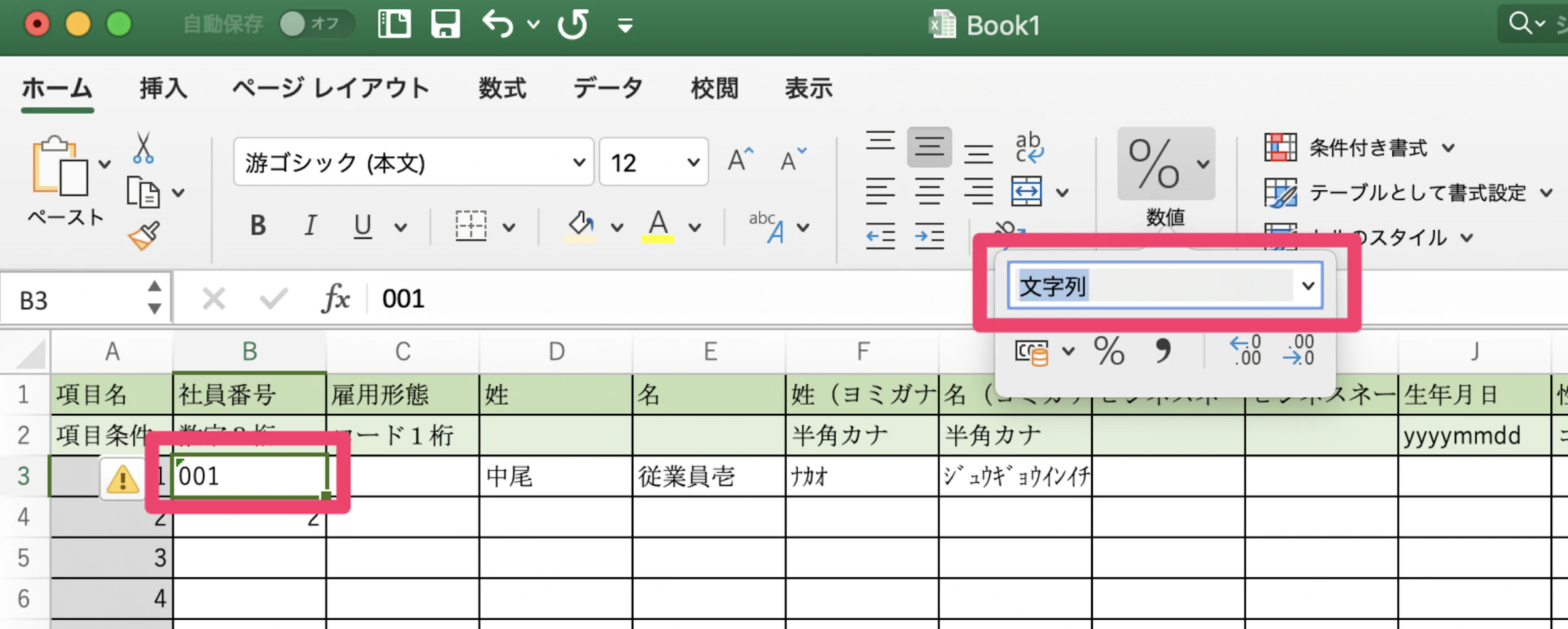This screenshot has width=1568, height=629.
Task: Click the currency accounting format icon
Action: (x=1032, y=352)
